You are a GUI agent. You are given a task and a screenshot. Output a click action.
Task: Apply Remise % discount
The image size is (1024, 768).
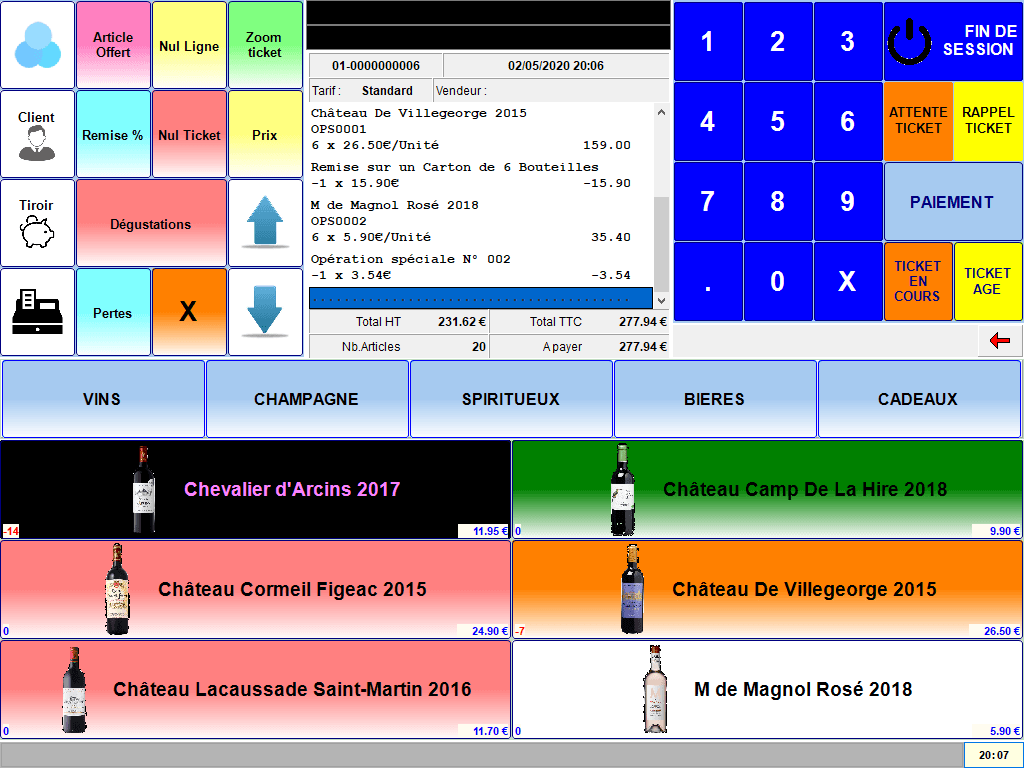(x=114, y=134)
